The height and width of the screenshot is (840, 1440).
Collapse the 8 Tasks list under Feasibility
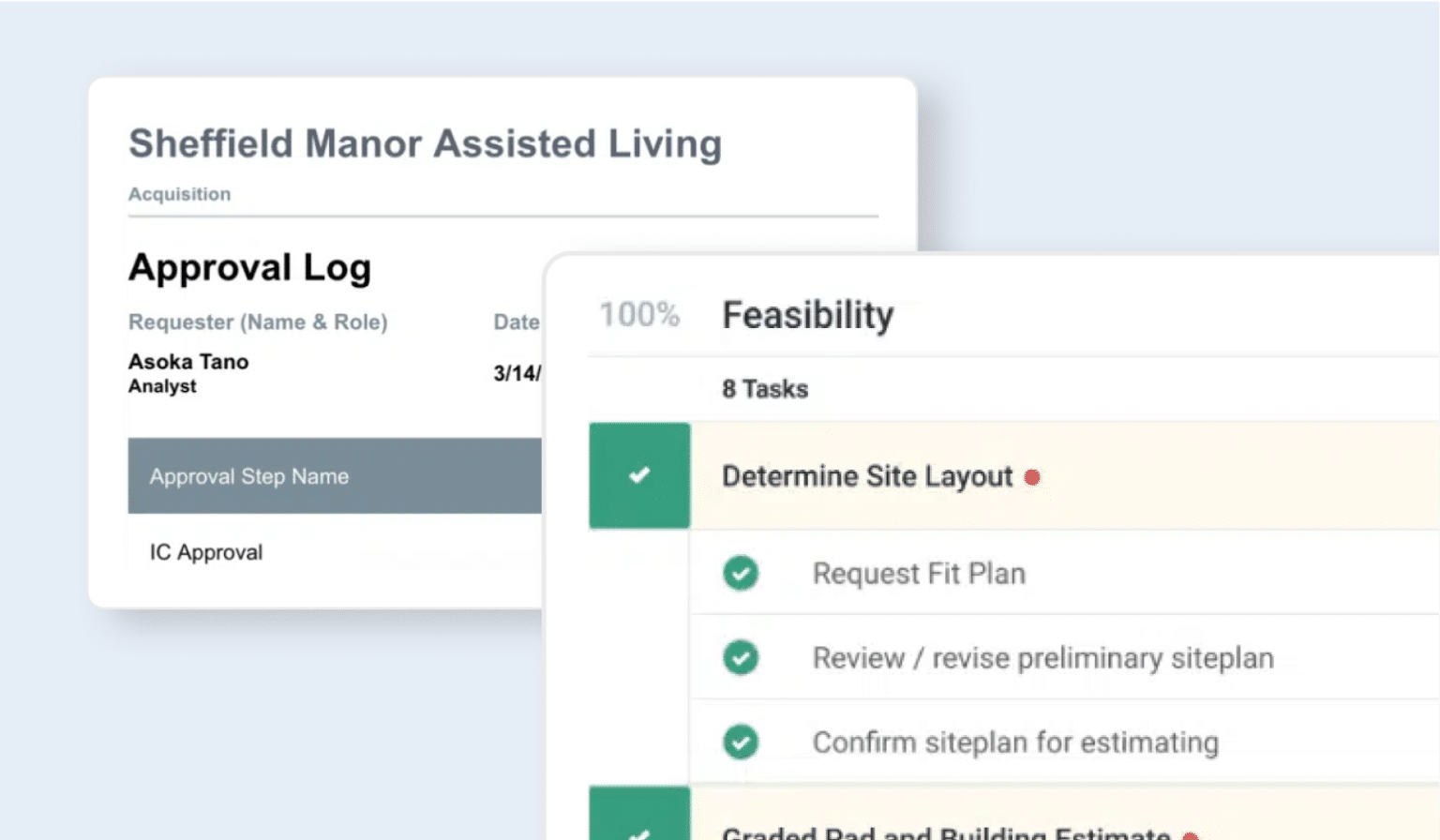coord(765,388)
